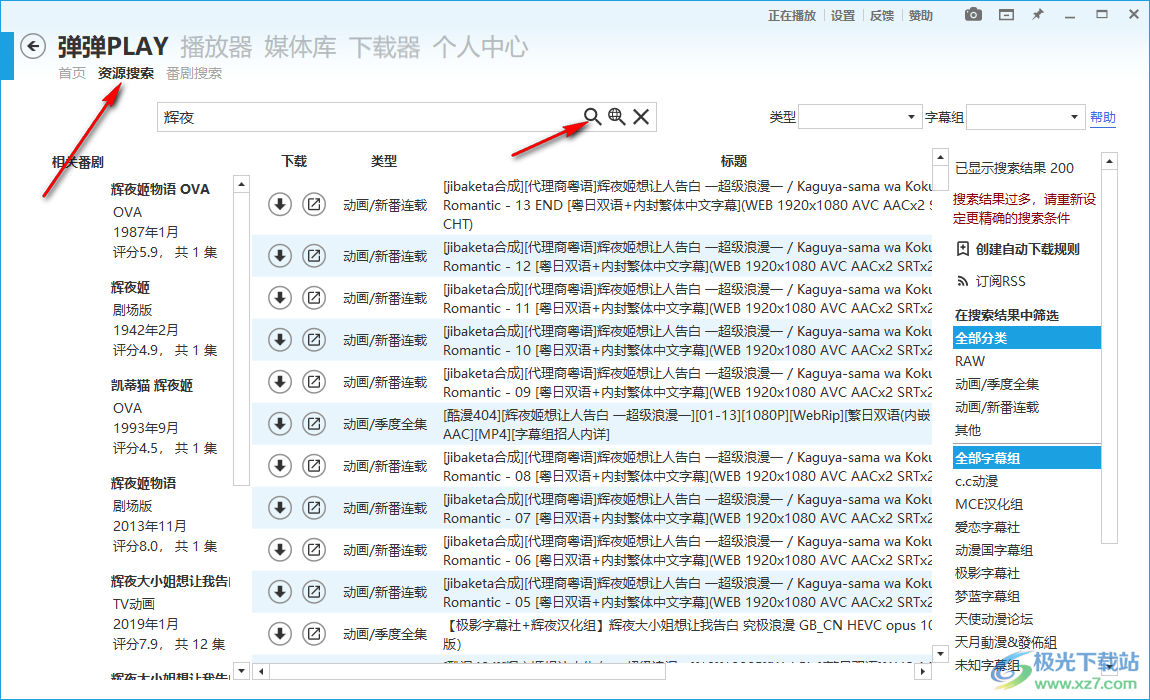Viewport: 1150px width, 700px height.
Task: Open 正在播放 in the title bar
Action: pos(792,15)
